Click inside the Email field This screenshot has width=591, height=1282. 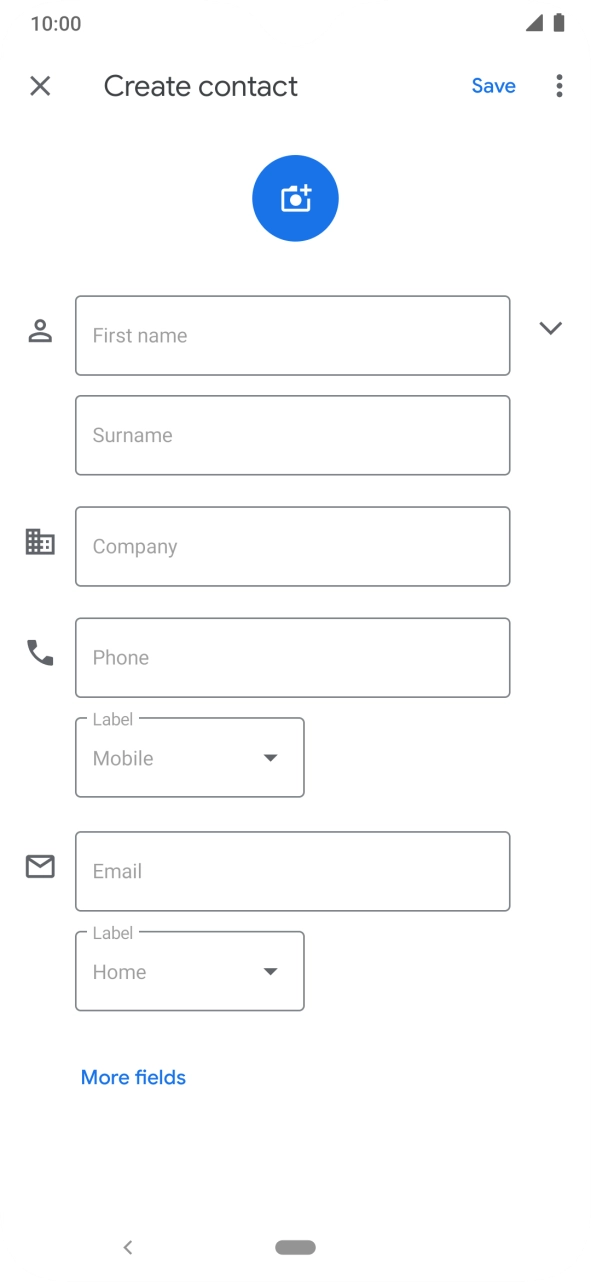click(x=292, y=871)
